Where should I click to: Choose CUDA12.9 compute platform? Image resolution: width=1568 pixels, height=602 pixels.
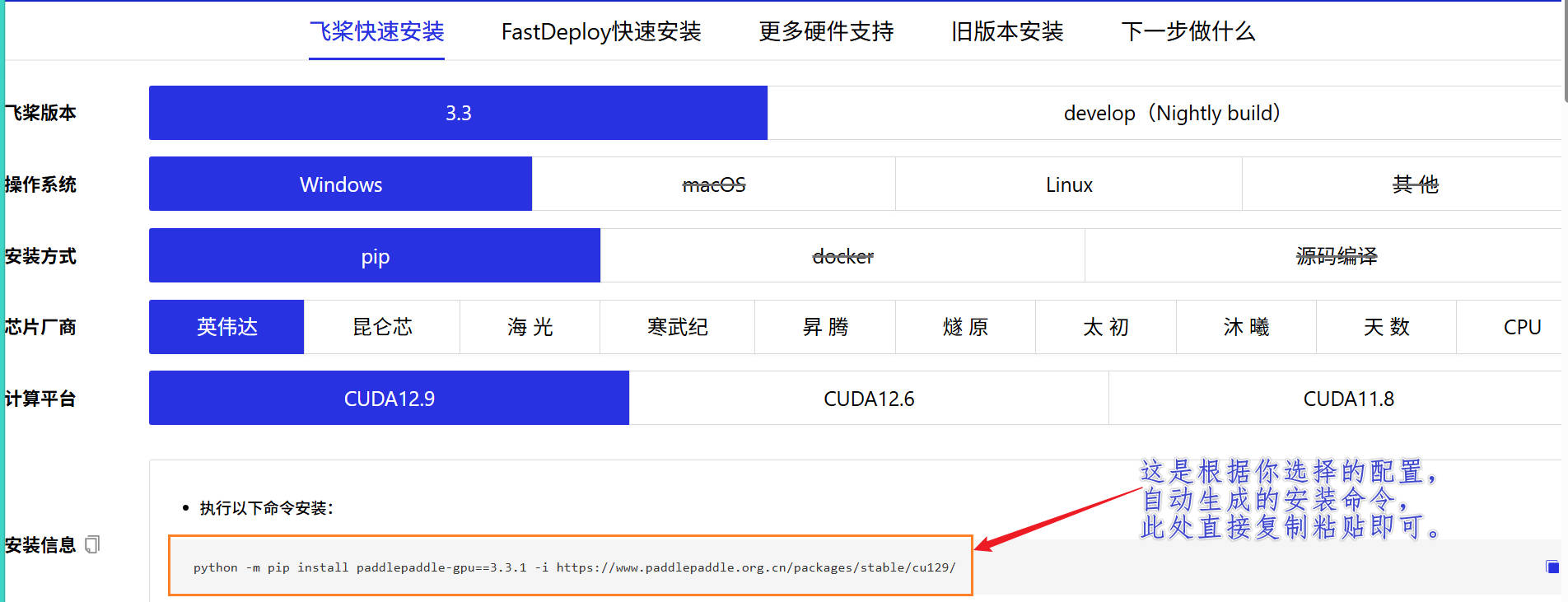tap(389, 399)
